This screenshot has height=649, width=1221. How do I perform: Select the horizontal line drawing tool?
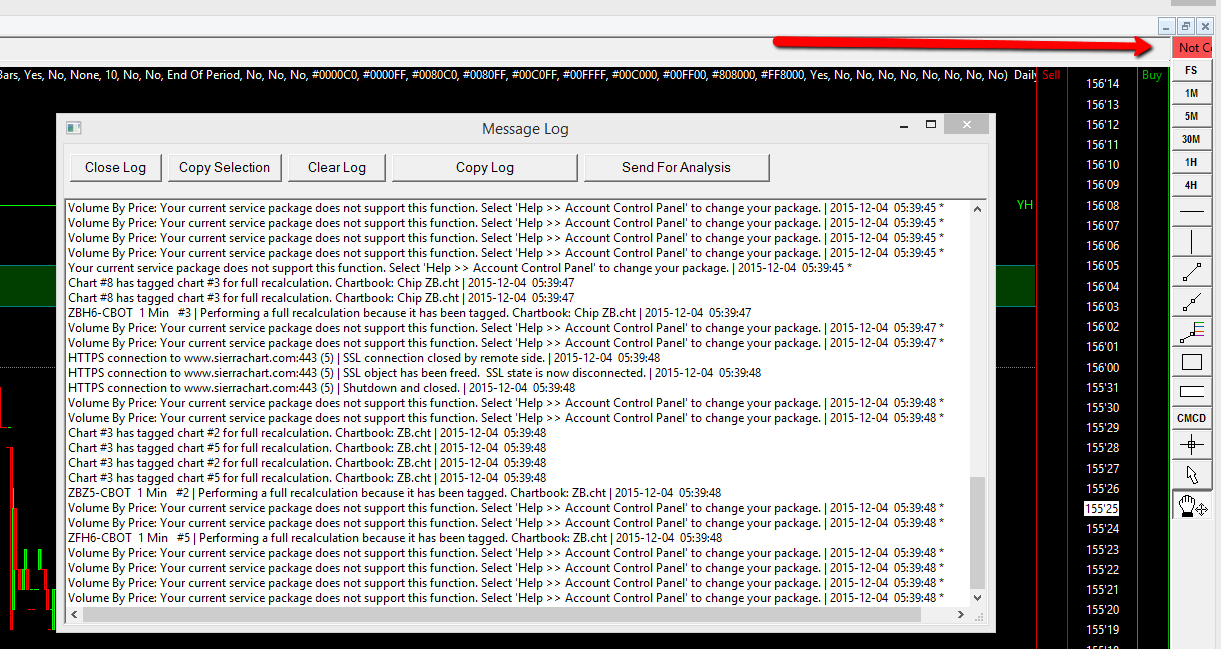[1191, 211]
